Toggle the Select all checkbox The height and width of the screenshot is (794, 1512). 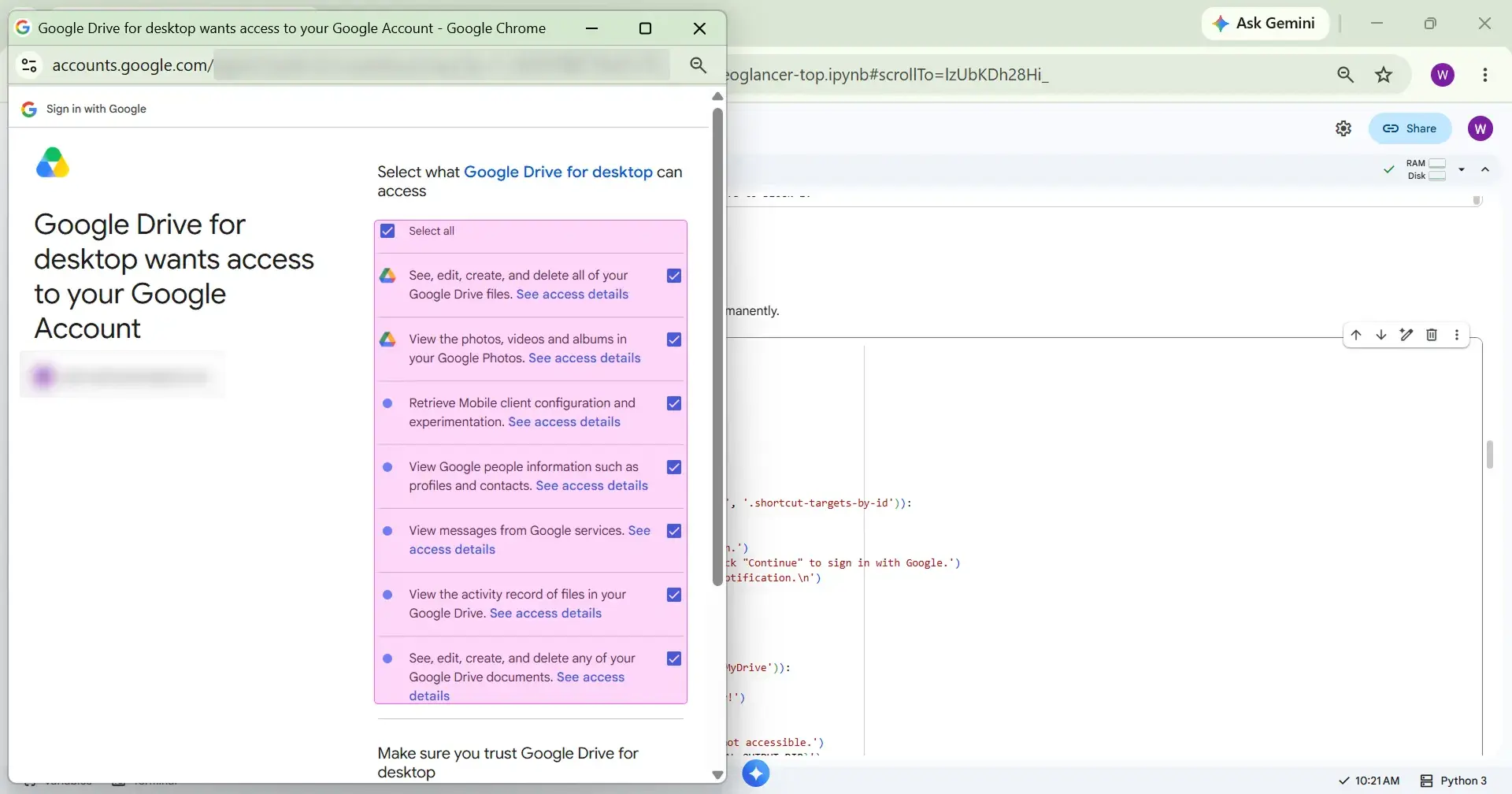(387, 231)
